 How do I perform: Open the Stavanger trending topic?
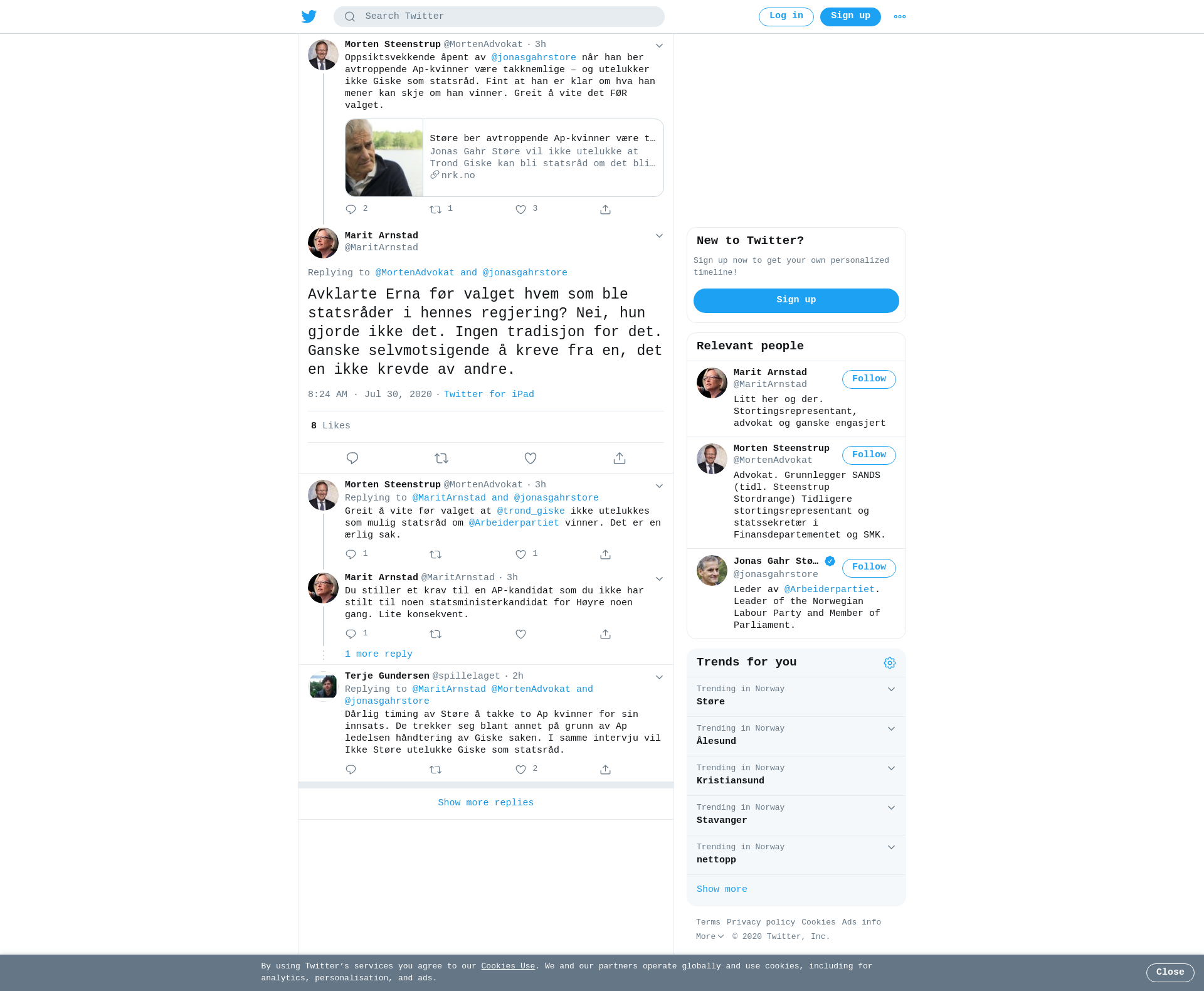pos(796,815)
